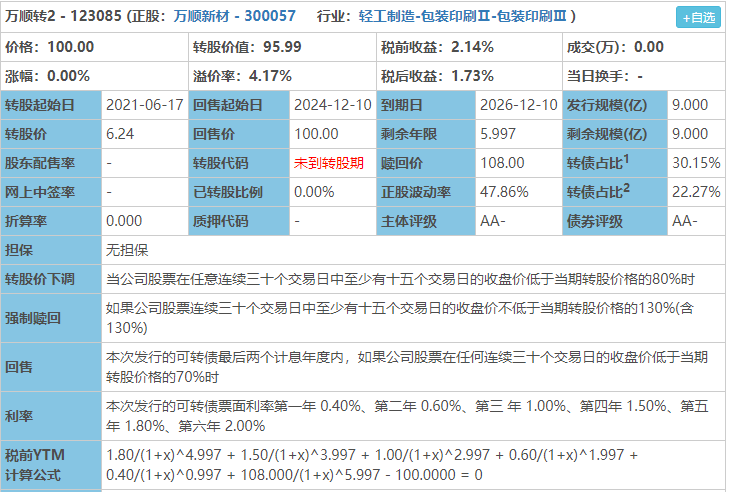Click the 剩余规模(亿) header cell
Screen dimensions: 729x492
(x=615, y=134)
